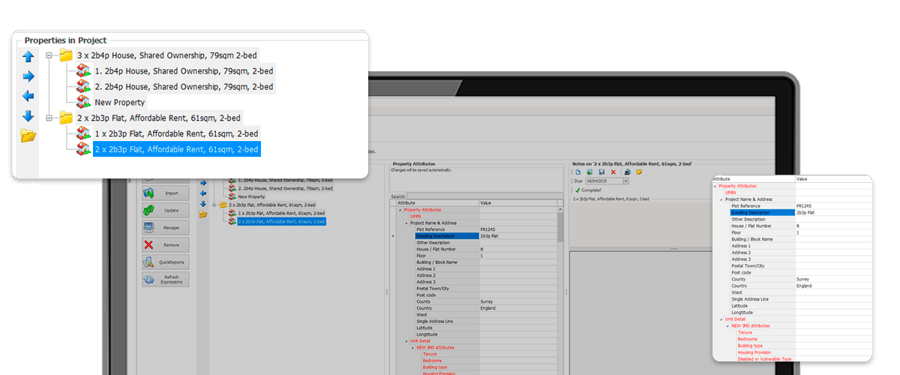Screen dimensions: 900x375
Task: Open QuickReports
Action: pyautogui.click(x=166, y=262)
